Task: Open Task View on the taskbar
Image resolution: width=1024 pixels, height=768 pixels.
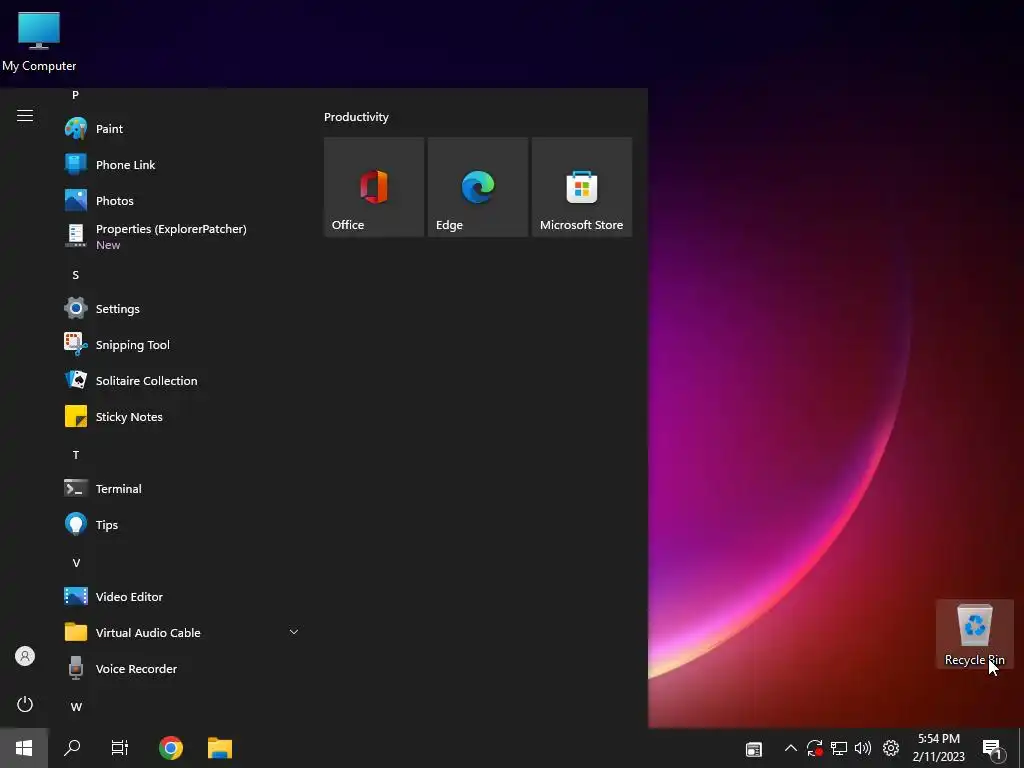Action: (x=120, y=748)
